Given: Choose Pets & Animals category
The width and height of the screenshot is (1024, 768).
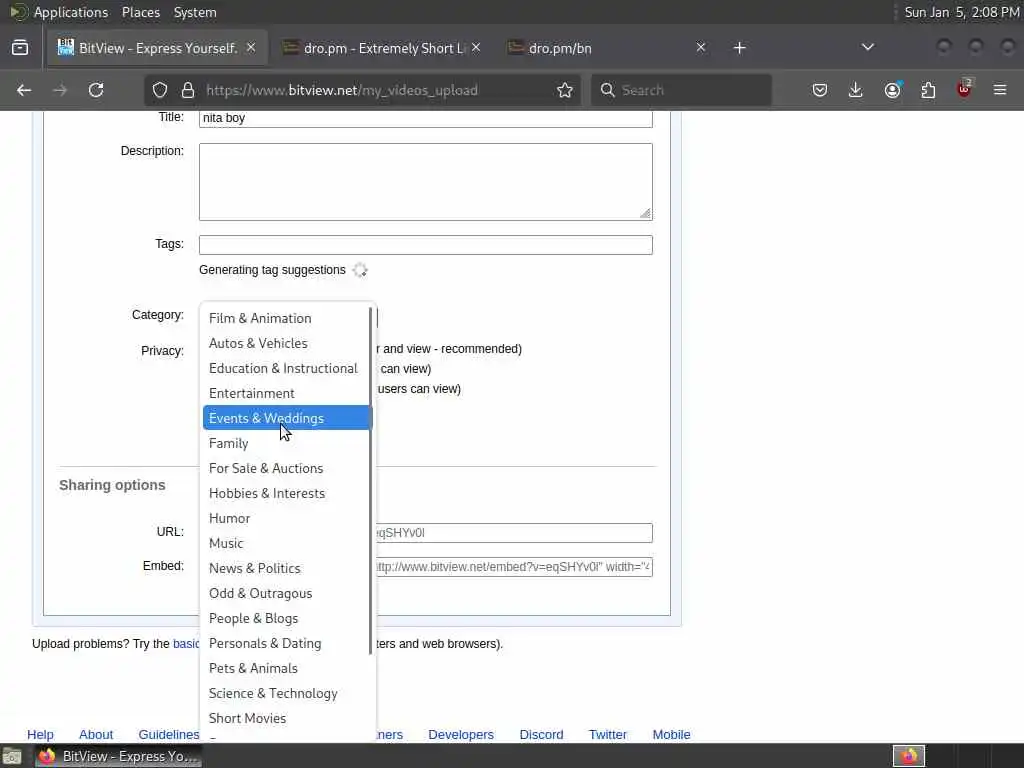Looking at the screenshot, I should 287,668.
